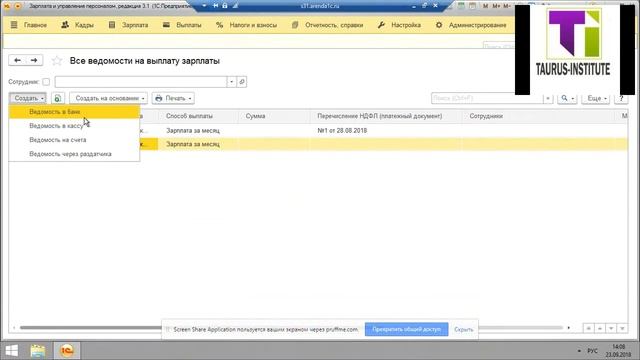Image resolution: width=640 pixels, height=360 pixels.
Task: Click Прекратить общий доступ button
Action: (407, 329)
